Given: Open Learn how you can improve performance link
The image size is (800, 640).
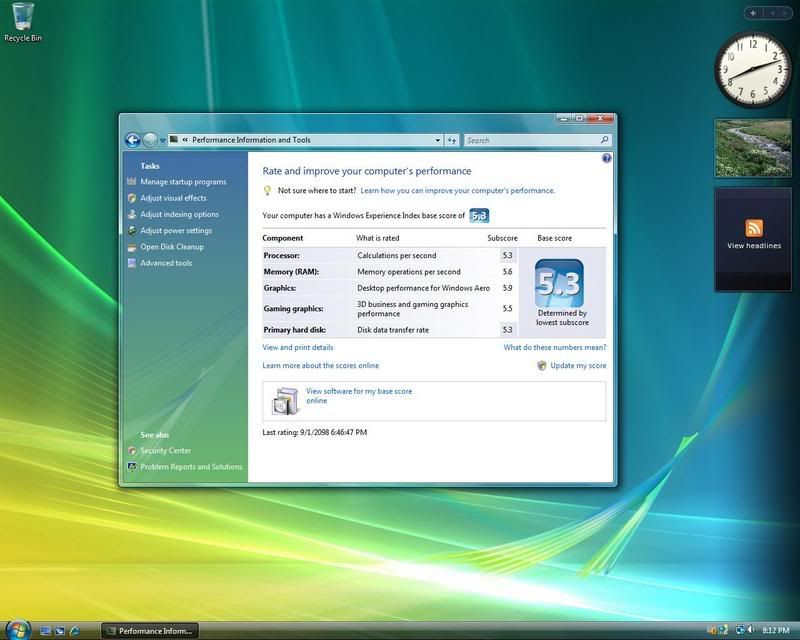Looking at the screenshot, I should (x=458, y=190).
